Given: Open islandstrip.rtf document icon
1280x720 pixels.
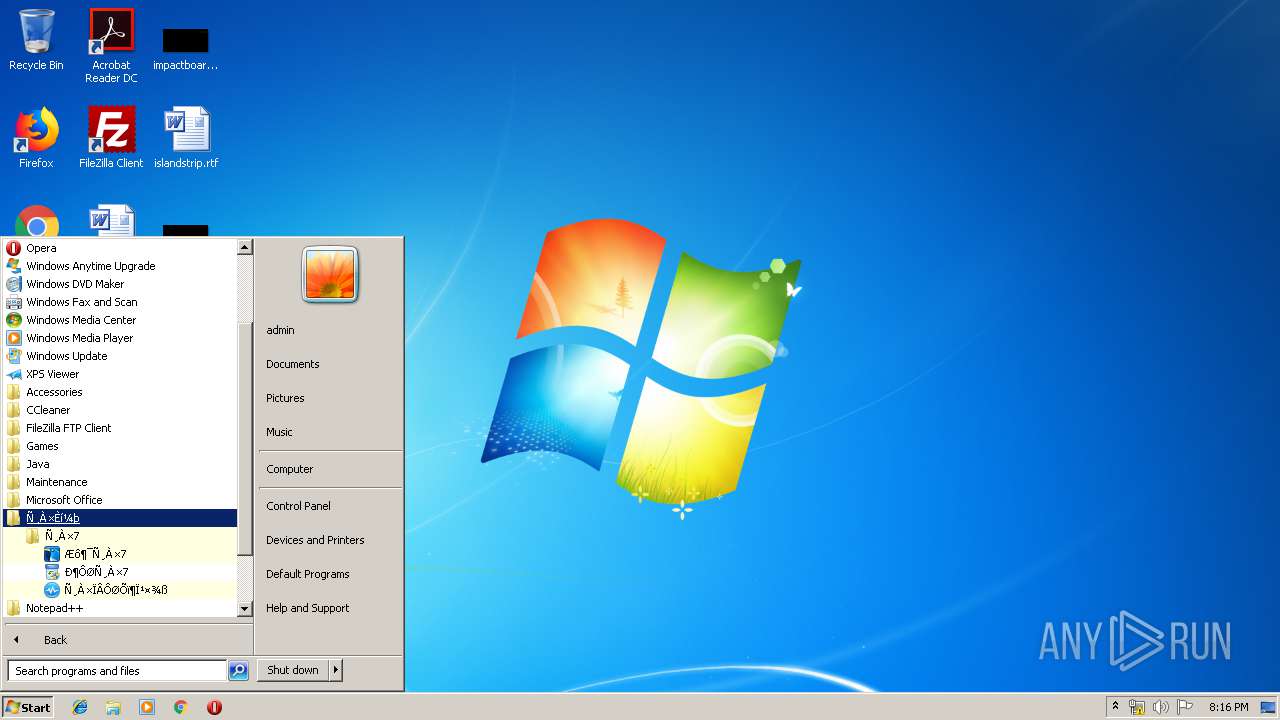Looking at the screenshot, I should (186, 138).
